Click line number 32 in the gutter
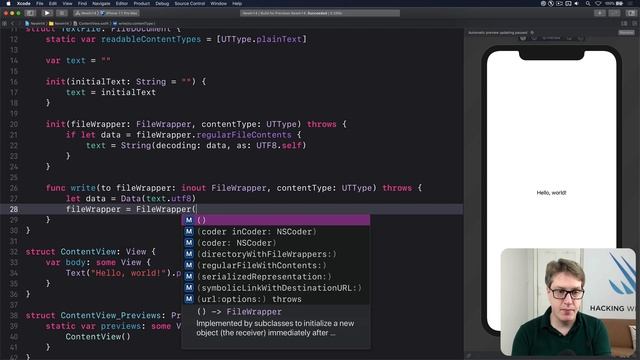This screenshot has width=640, height=360. pos(13,251)
